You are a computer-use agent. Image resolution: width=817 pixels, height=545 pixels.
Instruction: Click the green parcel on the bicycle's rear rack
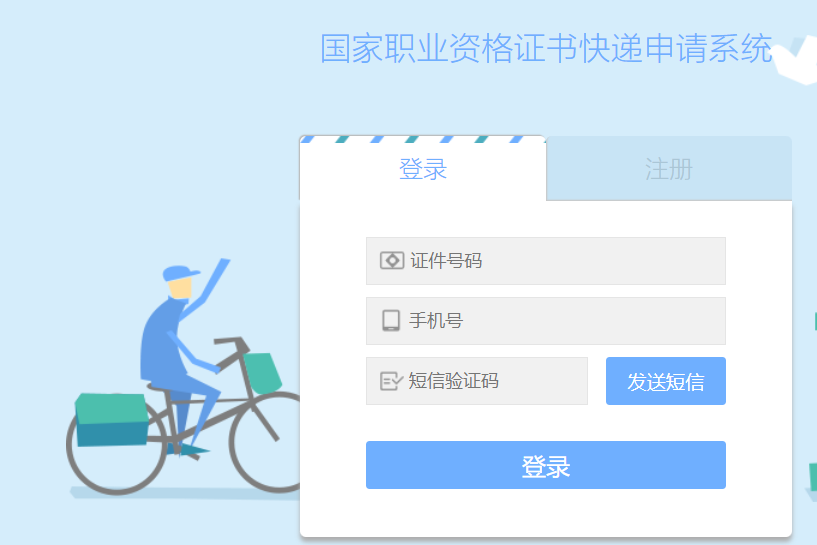point(112,419)
